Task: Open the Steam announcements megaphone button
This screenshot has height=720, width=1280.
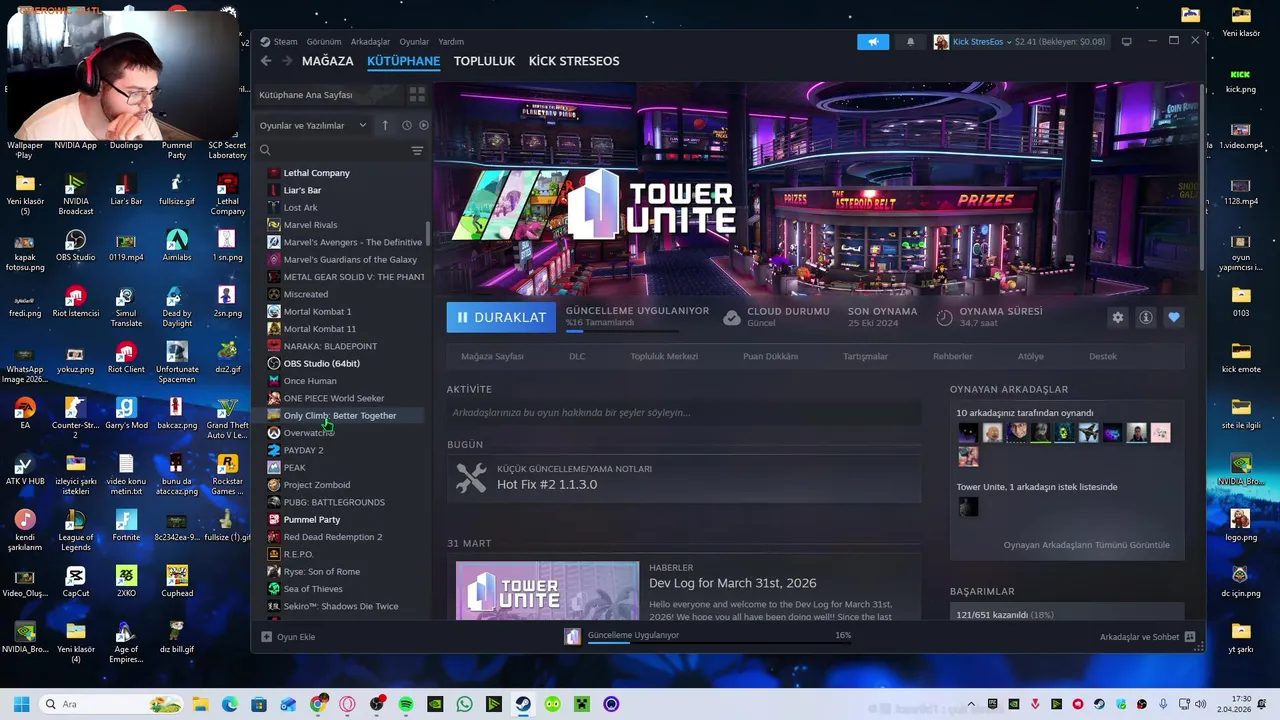Action: [x=873, y=42]
